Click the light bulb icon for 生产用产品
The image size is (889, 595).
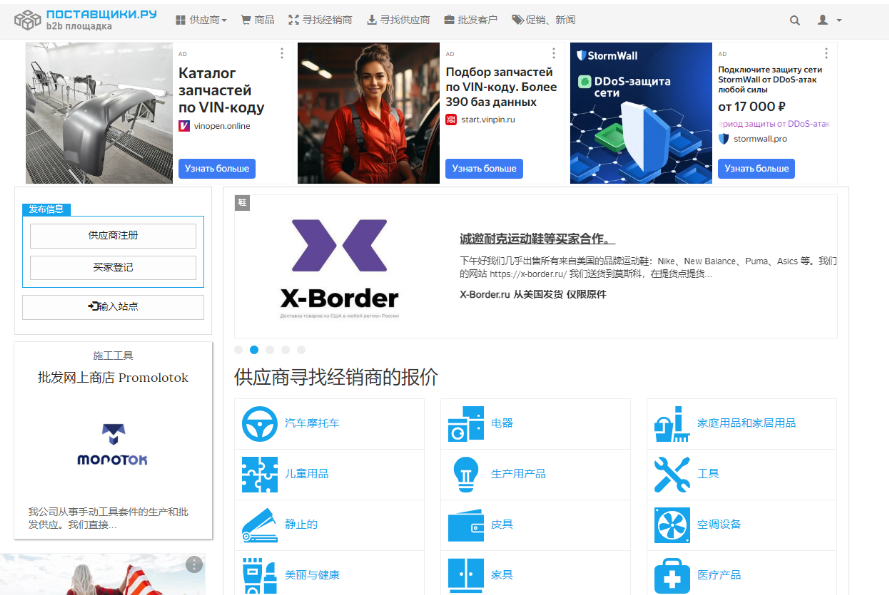click(x=466, y=474)
